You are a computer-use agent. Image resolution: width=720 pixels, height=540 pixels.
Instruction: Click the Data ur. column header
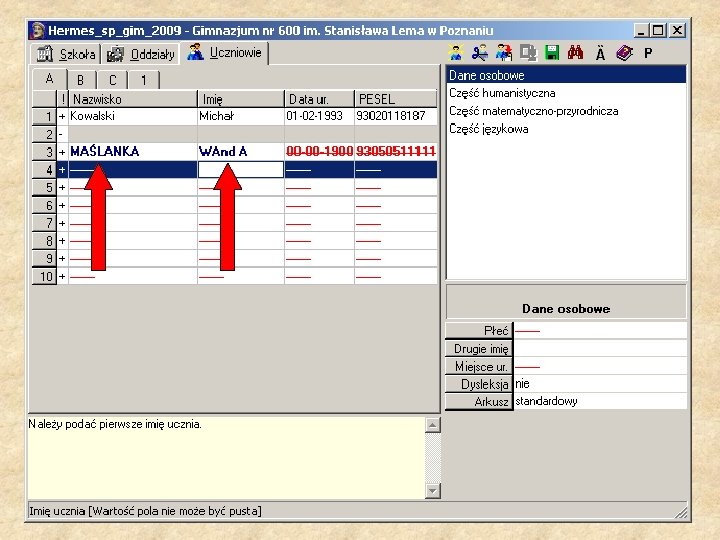tap(320, 99)
